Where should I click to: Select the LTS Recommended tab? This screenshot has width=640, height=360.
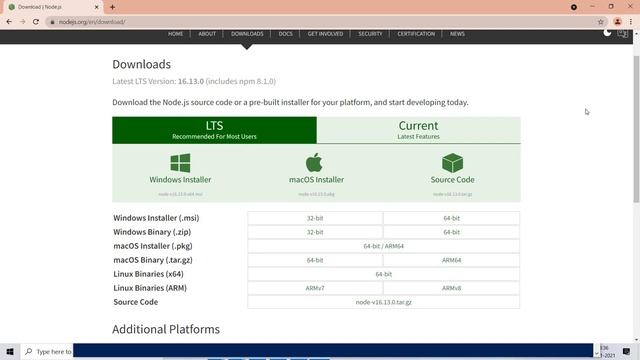pos(214,130)
